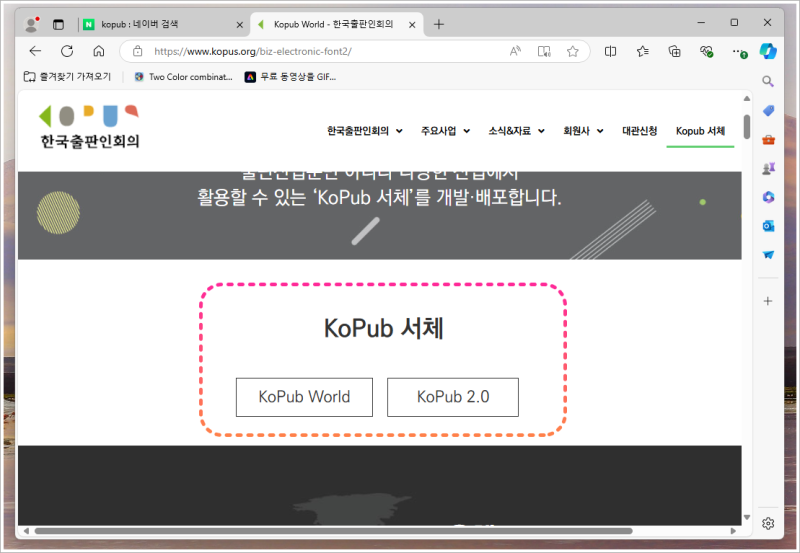Click the horizontal scrollbar thumb
Screen dimensions: 800x553
click(334, 531)
